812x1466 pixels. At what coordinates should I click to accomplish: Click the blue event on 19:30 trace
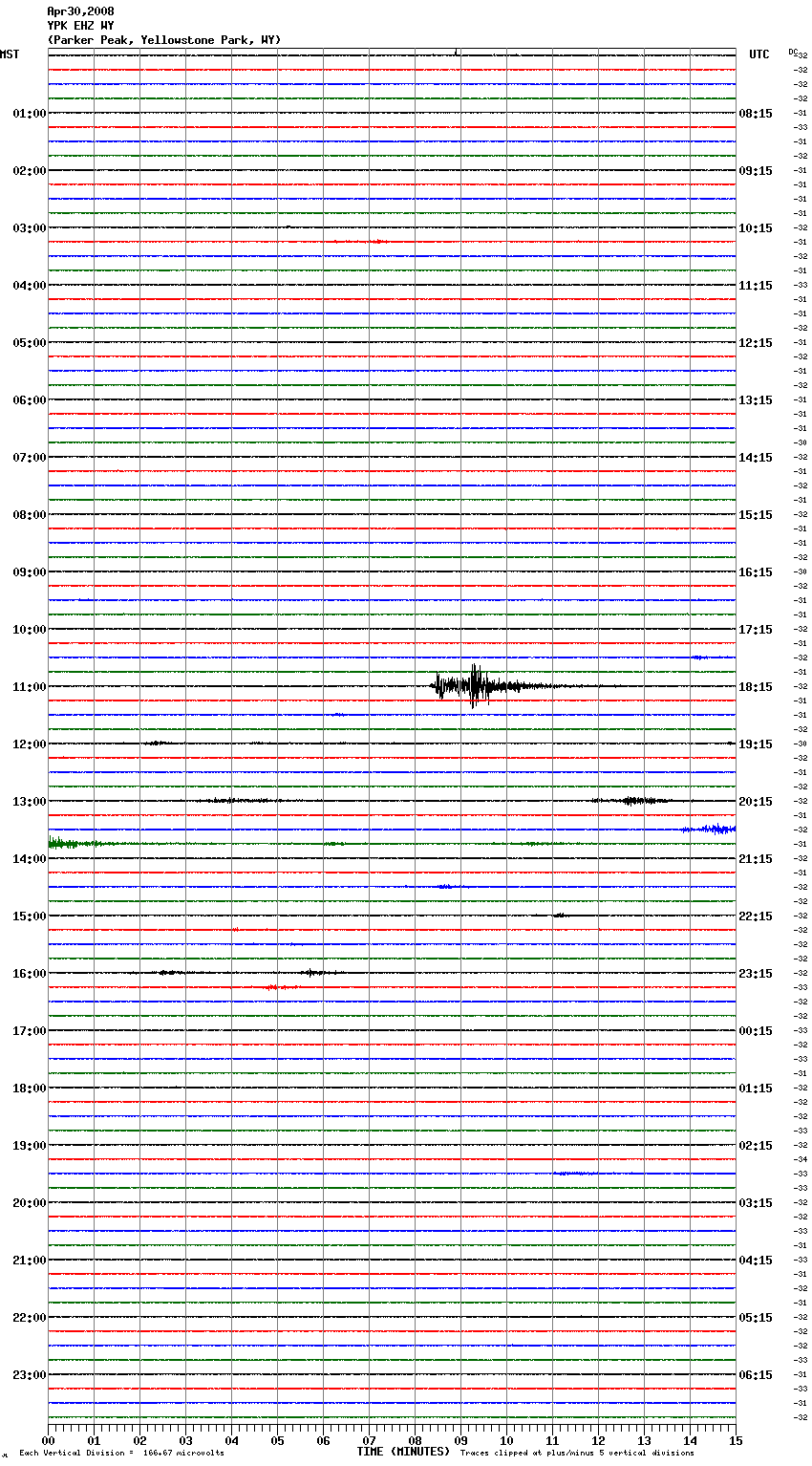pos(576,1173)
